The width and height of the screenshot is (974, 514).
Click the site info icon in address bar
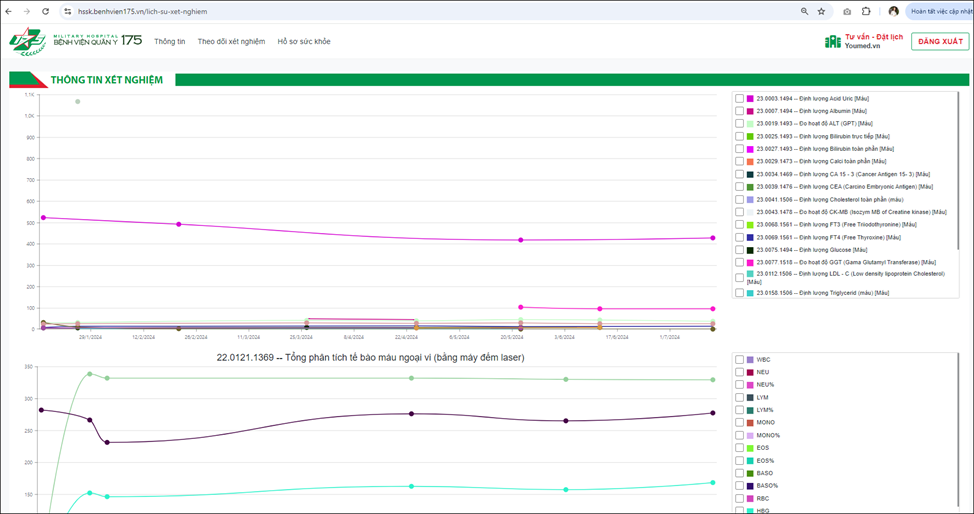pos(68,11)
